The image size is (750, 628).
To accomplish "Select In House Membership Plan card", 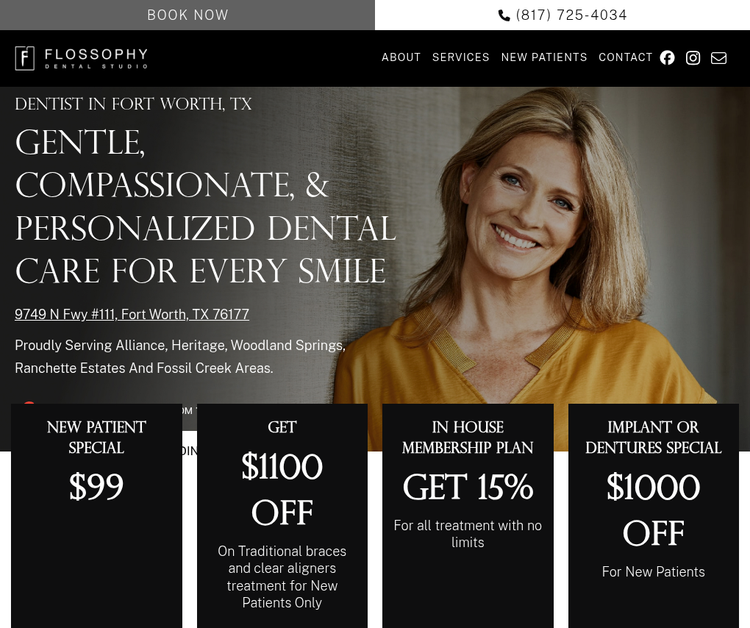I will pos(468,516).
